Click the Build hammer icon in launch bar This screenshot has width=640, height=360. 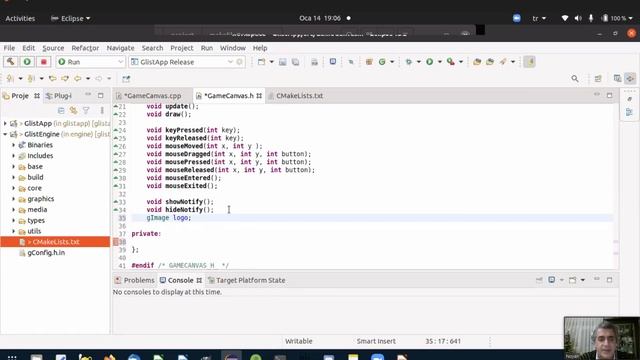(10, 62)
